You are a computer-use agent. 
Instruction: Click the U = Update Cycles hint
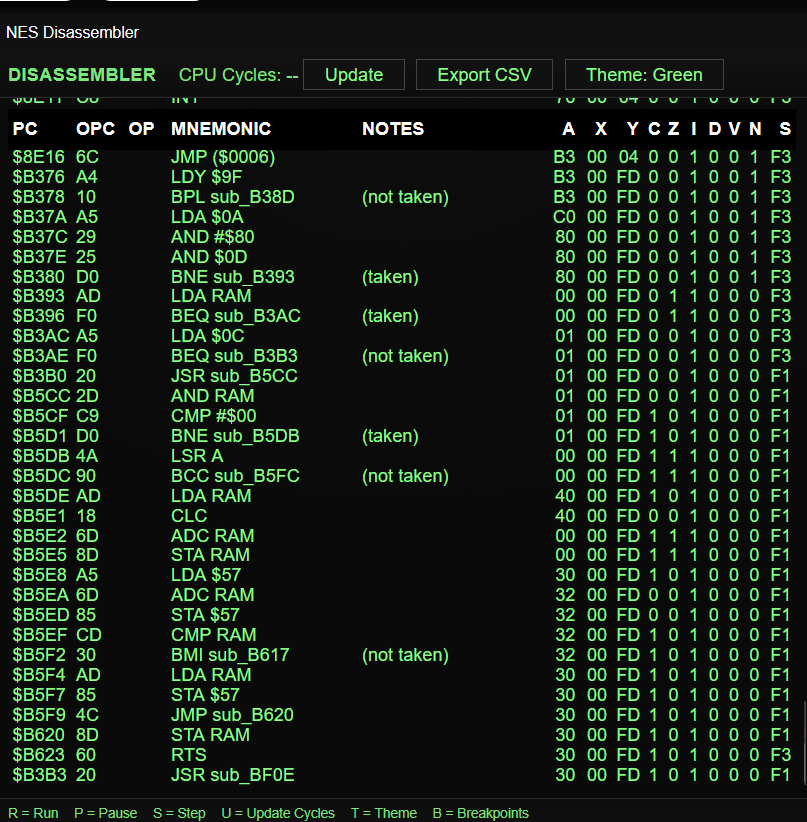(278, 813)
